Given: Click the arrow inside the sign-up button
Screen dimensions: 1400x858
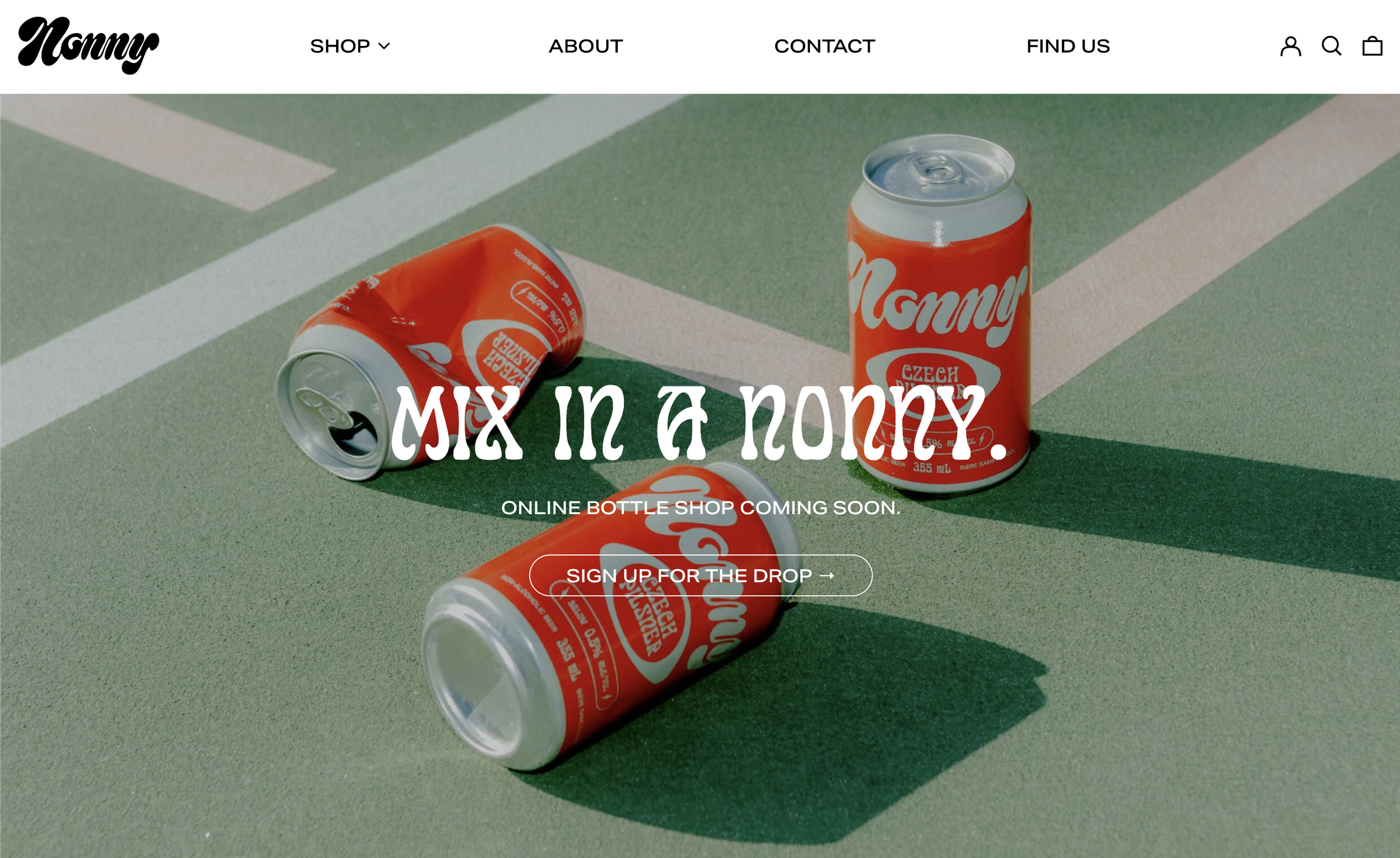Looking at the screenshot, I should [827, 576].
